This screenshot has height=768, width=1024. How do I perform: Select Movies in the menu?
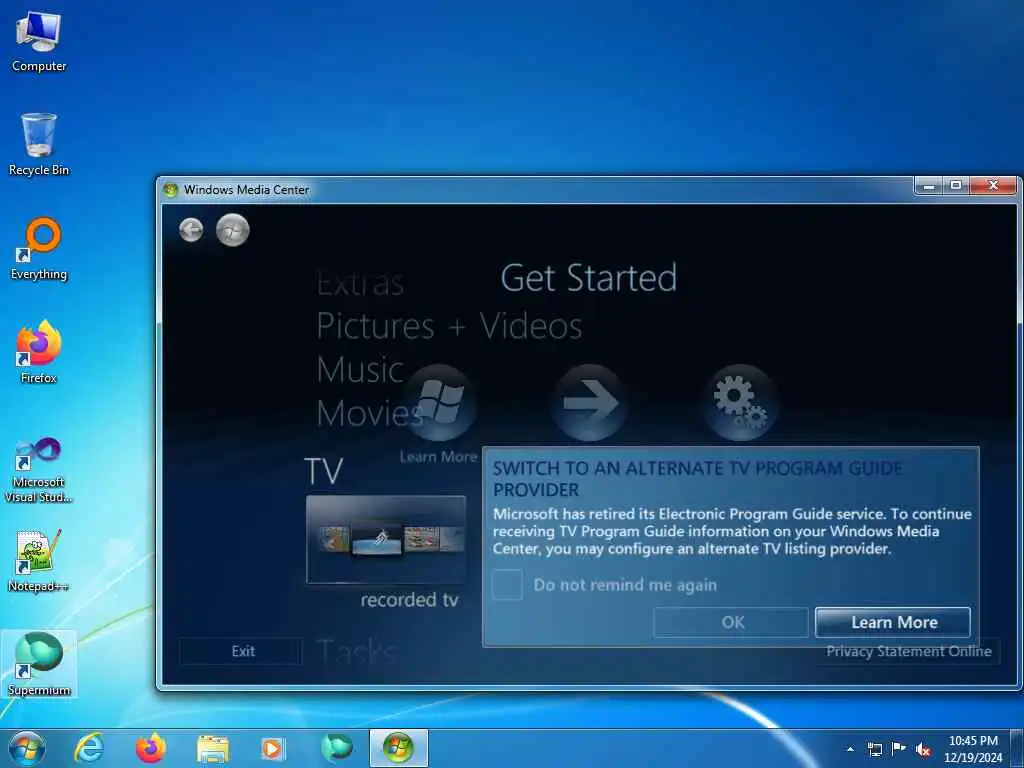(370, 413)
